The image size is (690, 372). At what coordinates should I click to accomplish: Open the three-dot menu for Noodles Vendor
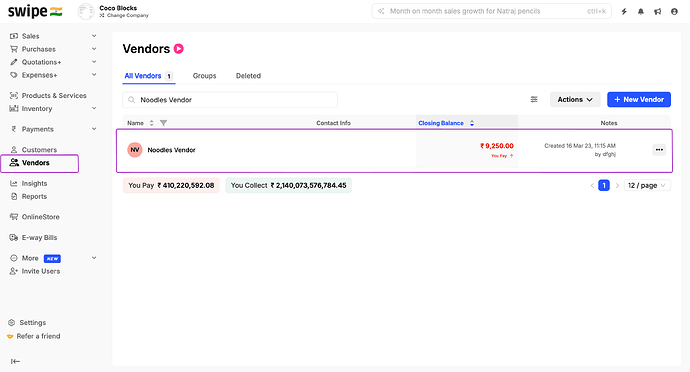pyautogui.click(x=659, y=150)
